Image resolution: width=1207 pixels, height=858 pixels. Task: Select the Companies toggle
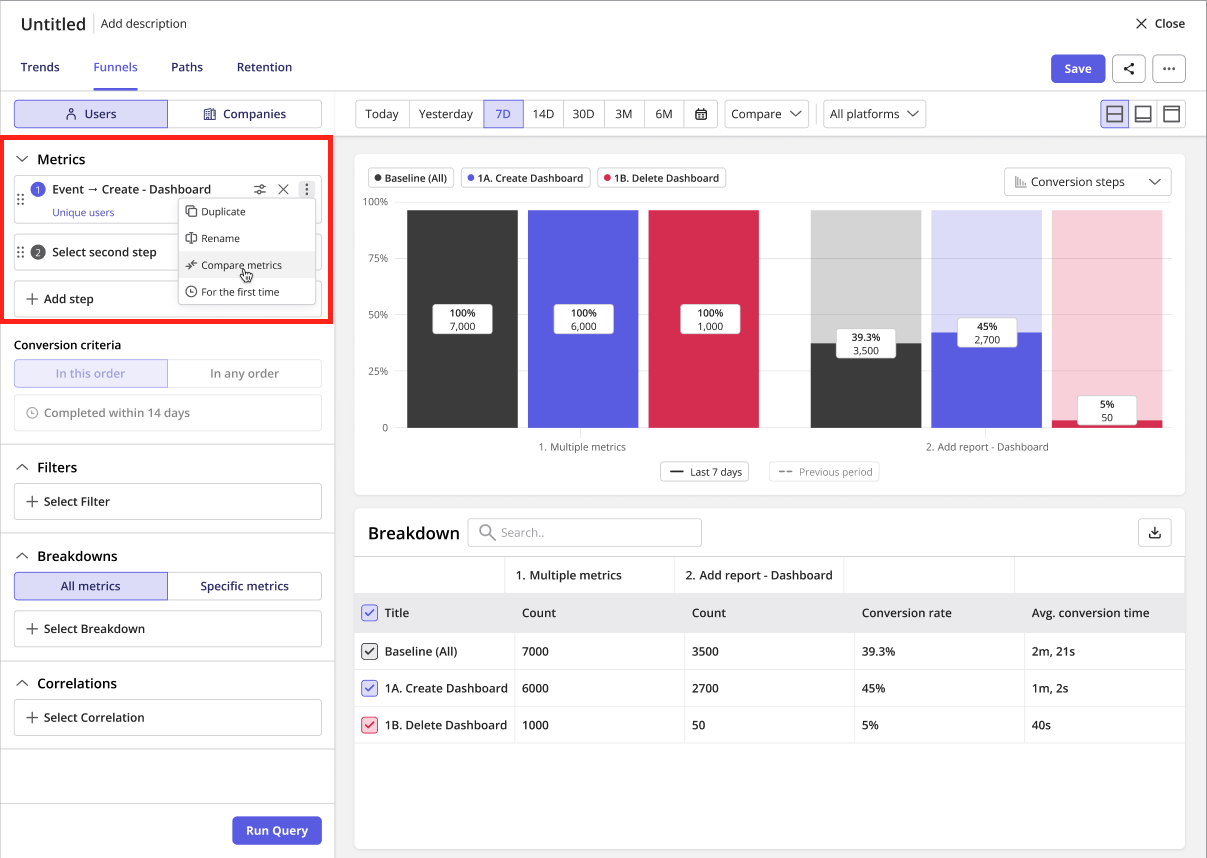[245, 114]
